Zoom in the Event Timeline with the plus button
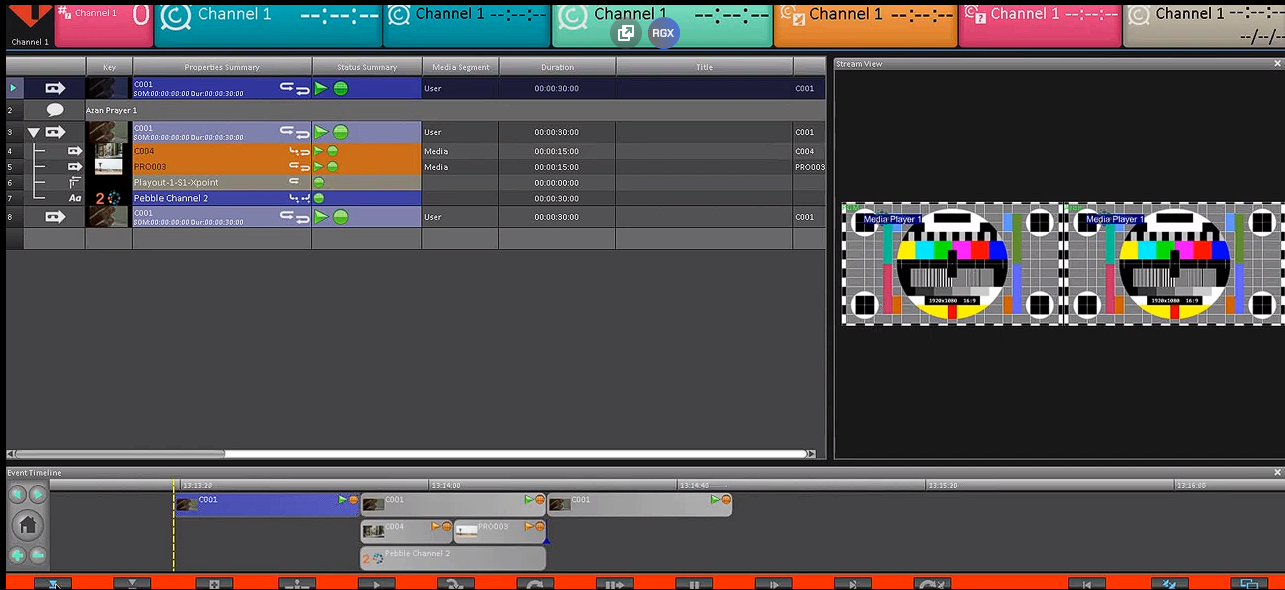1285x590 pixels. (x=18, y=555)
